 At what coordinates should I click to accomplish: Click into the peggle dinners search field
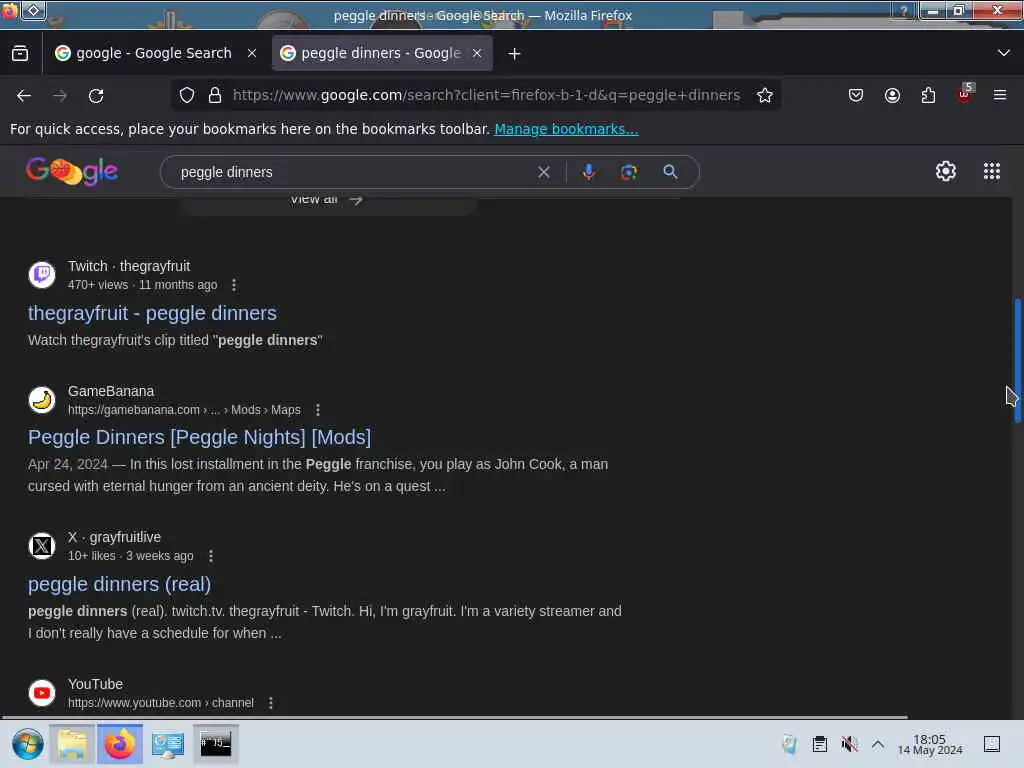click(x=356, y=172)
